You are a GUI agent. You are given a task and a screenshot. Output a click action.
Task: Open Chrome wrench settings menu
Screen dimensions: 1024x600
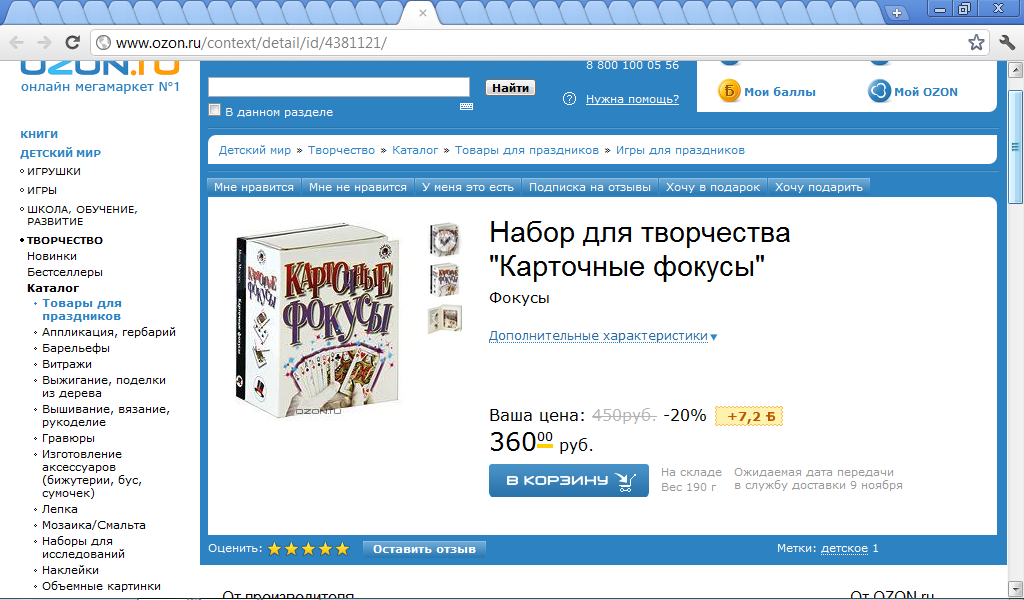[1006, 42]
